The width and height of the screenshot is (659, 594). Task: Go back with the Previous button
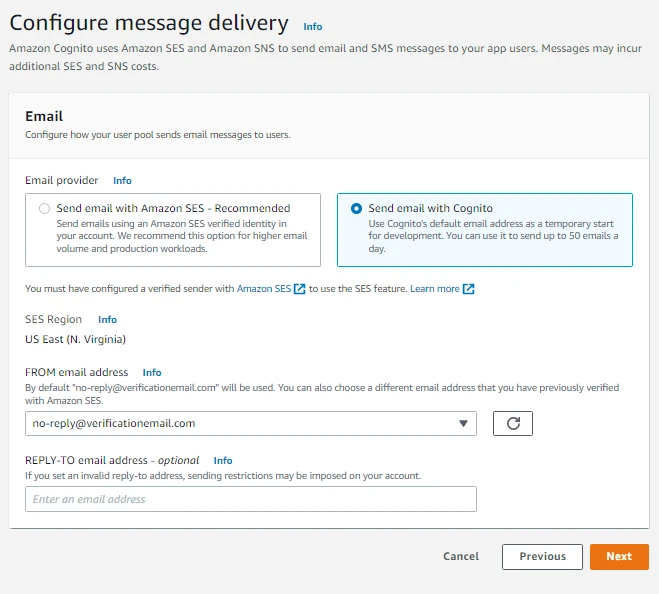coord(542,557)
